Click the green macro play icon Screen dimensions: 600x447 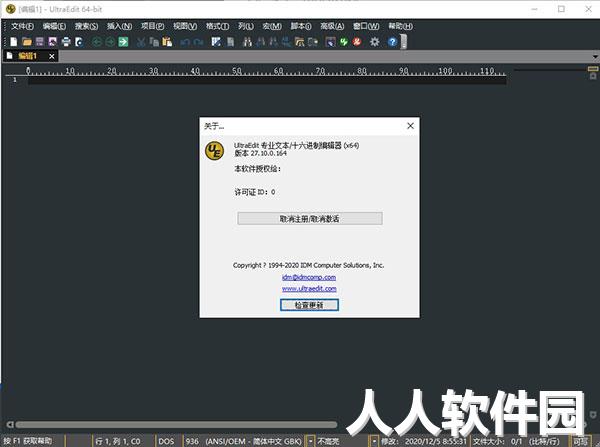[344, 42]
